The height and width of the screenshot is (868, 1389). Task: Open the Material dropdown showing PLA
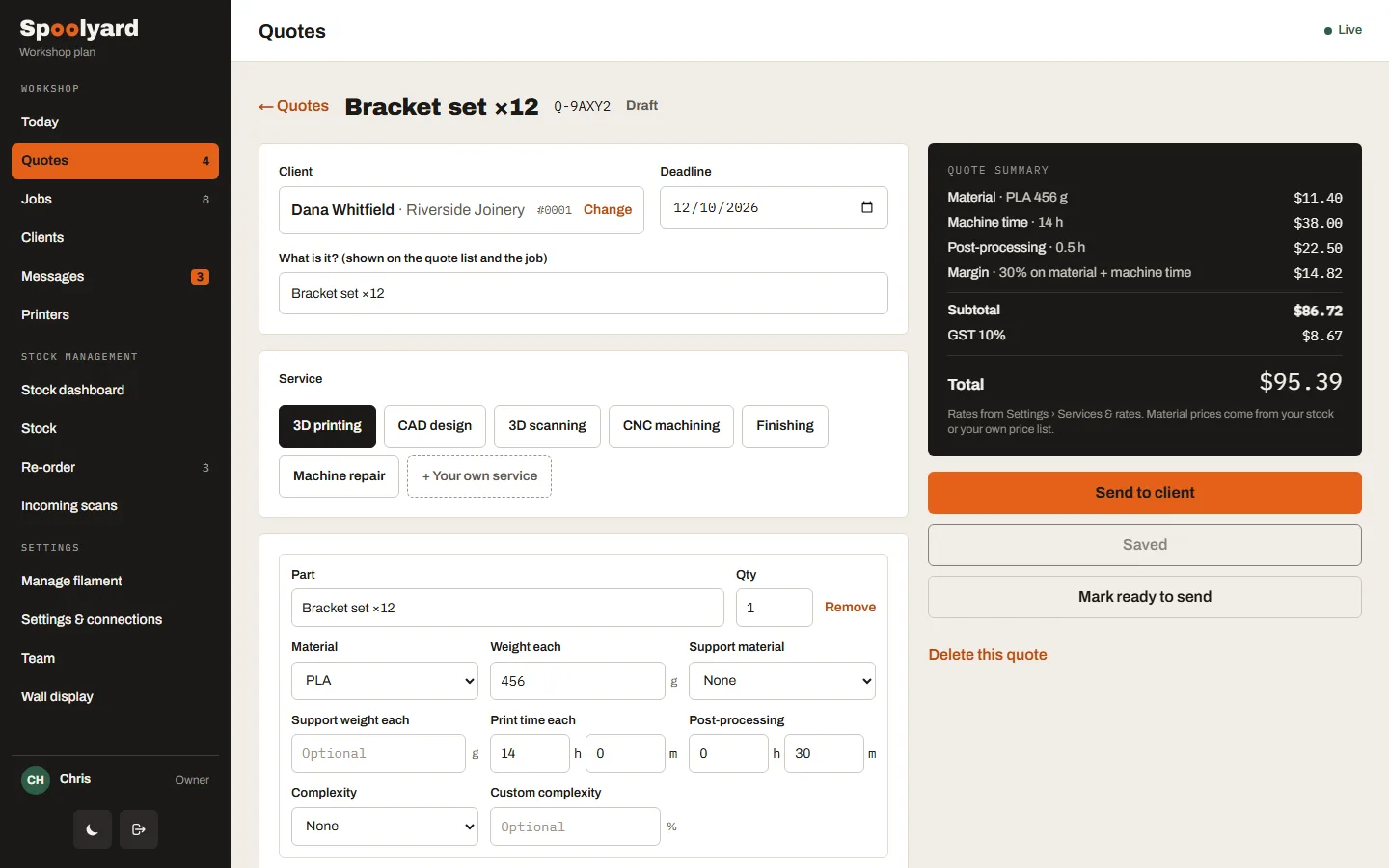click(385, 681)
